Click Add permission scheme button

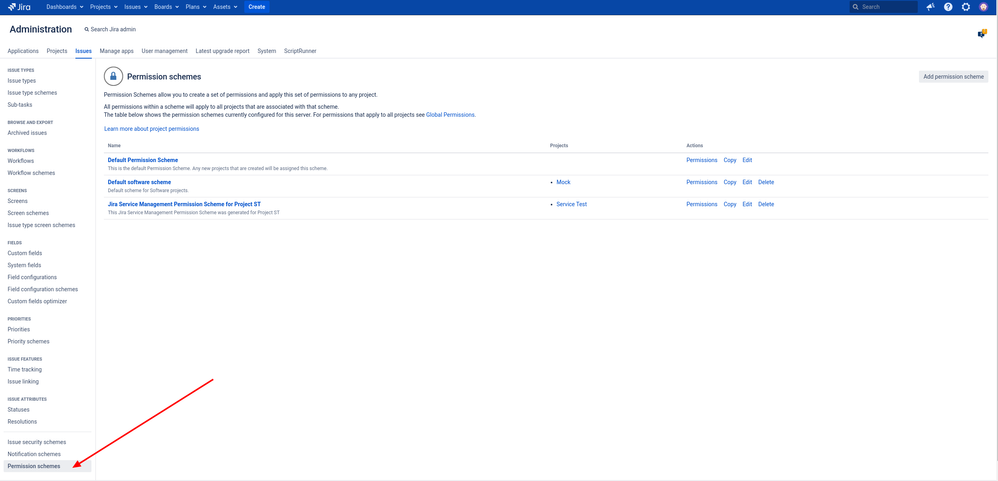coord(953,76)
